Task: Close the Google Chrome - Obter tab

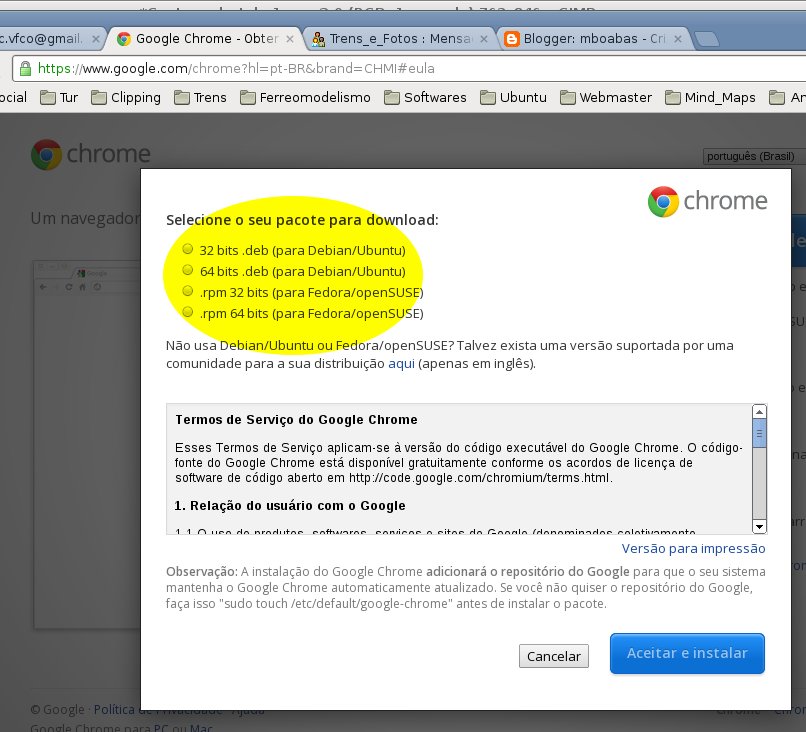Action: pos(290,39)
